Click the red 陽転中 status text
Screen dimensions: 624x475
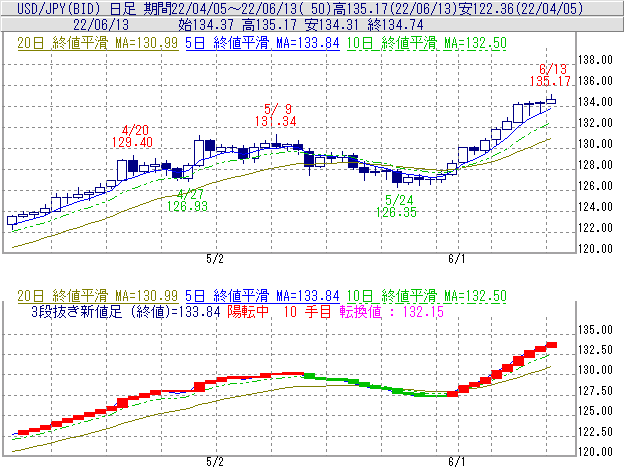(x=248, y=311)
